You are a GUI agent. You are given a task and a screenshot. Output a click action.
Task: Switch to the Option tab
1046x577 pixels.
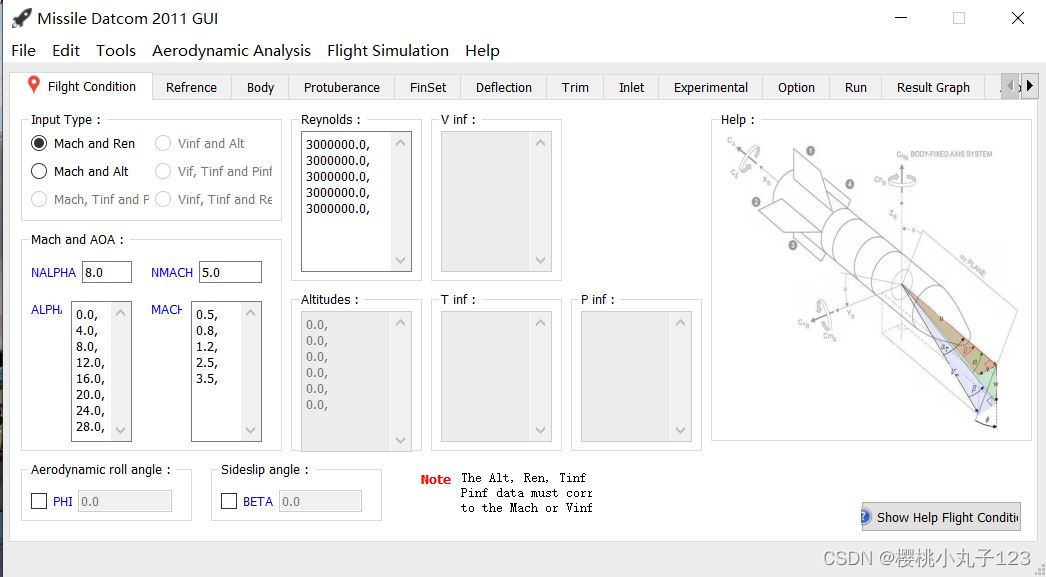796,87
